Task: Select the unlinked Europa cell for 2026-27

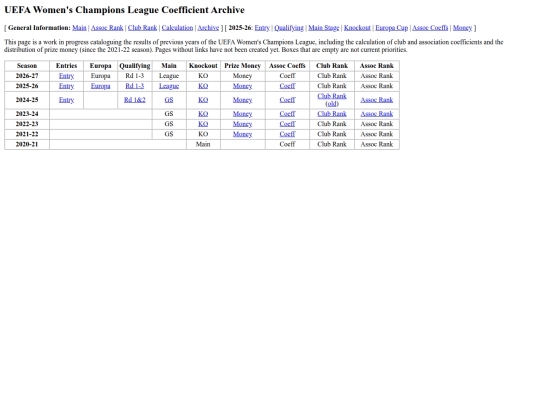Action: coord(101,76)
